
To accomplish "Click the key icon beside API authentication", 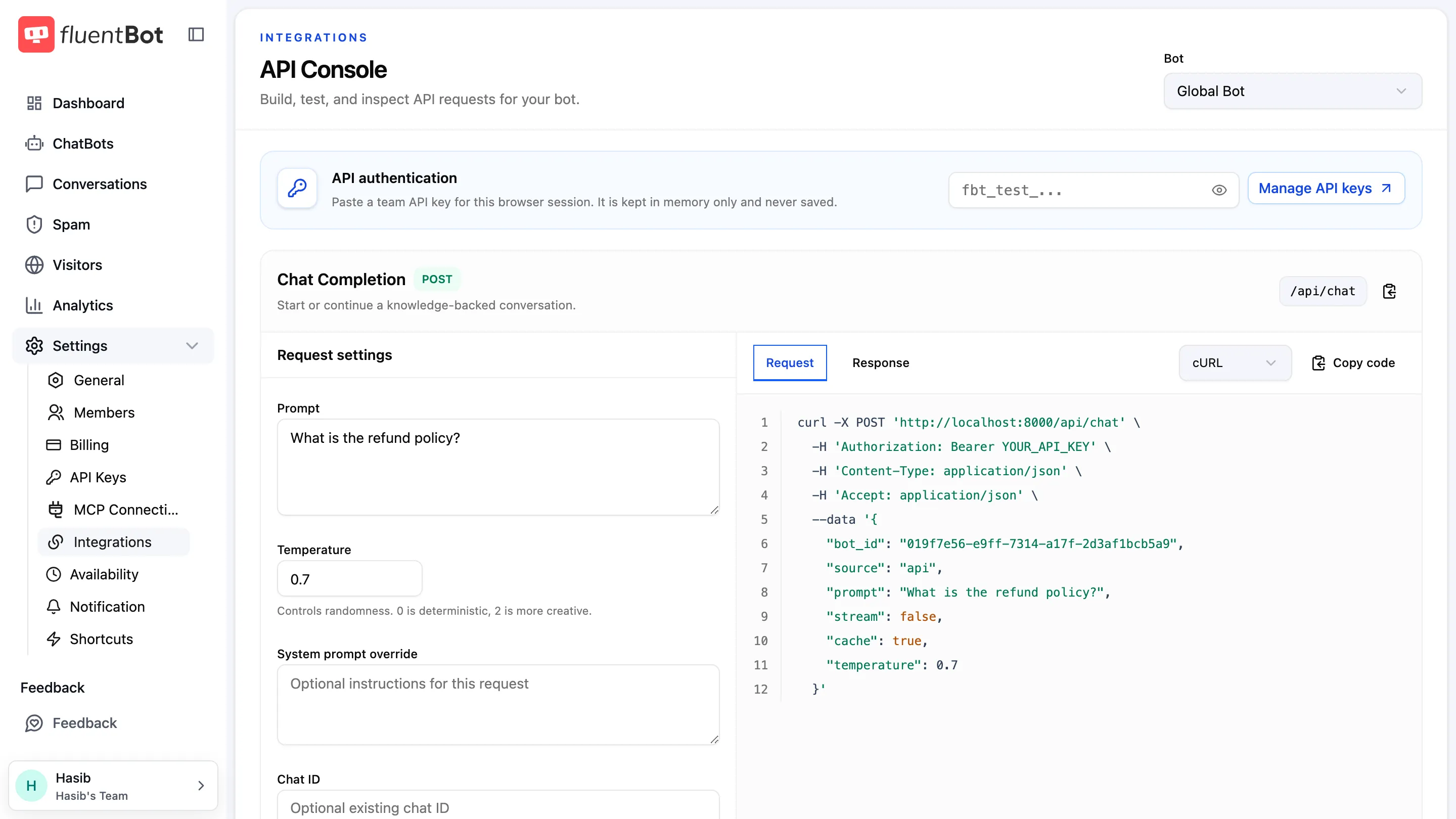I will [x=297, y=188].
